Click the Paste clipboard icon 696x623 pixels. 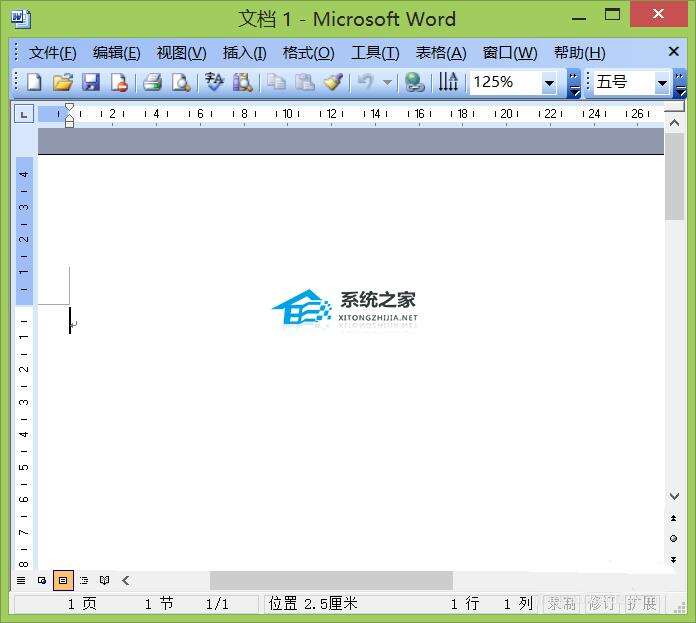(305, 82)
